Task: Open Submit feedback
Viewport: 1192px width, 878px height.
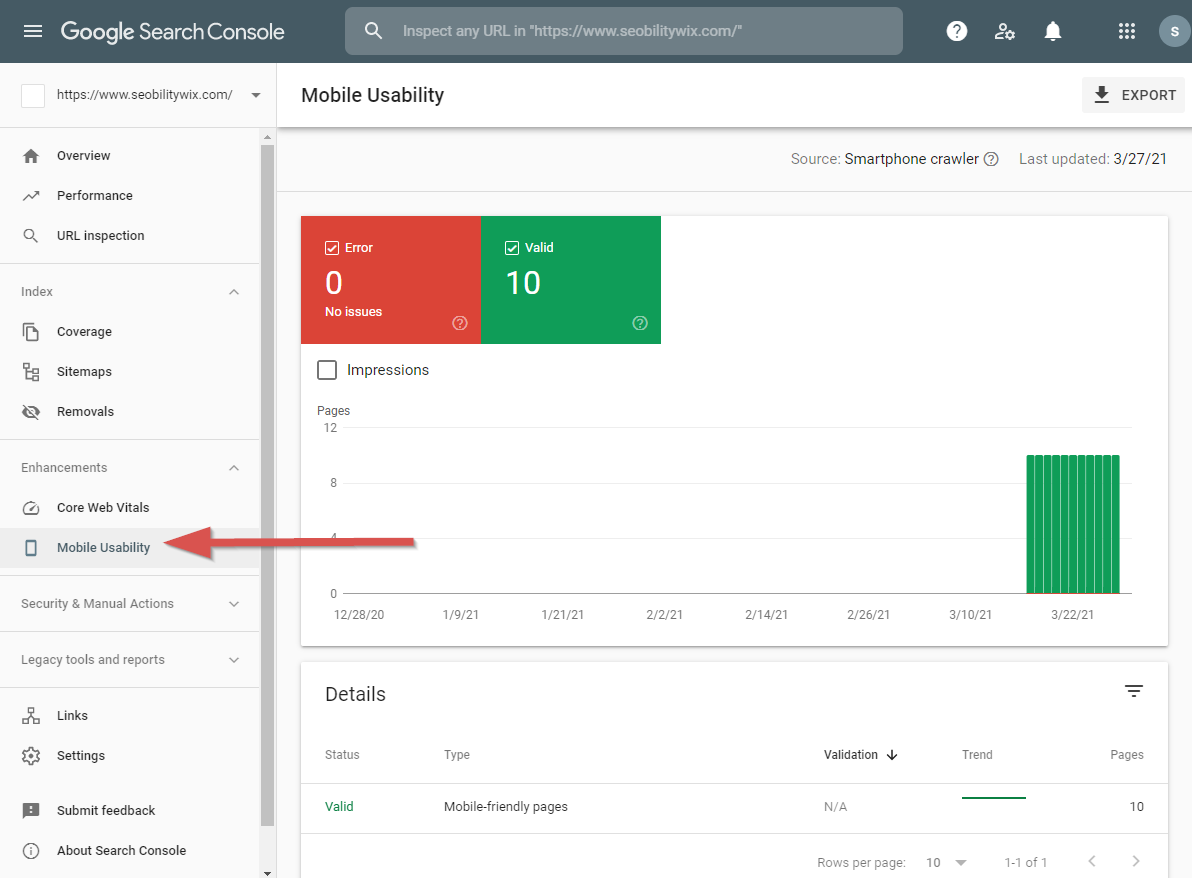Action: (106, 810)
